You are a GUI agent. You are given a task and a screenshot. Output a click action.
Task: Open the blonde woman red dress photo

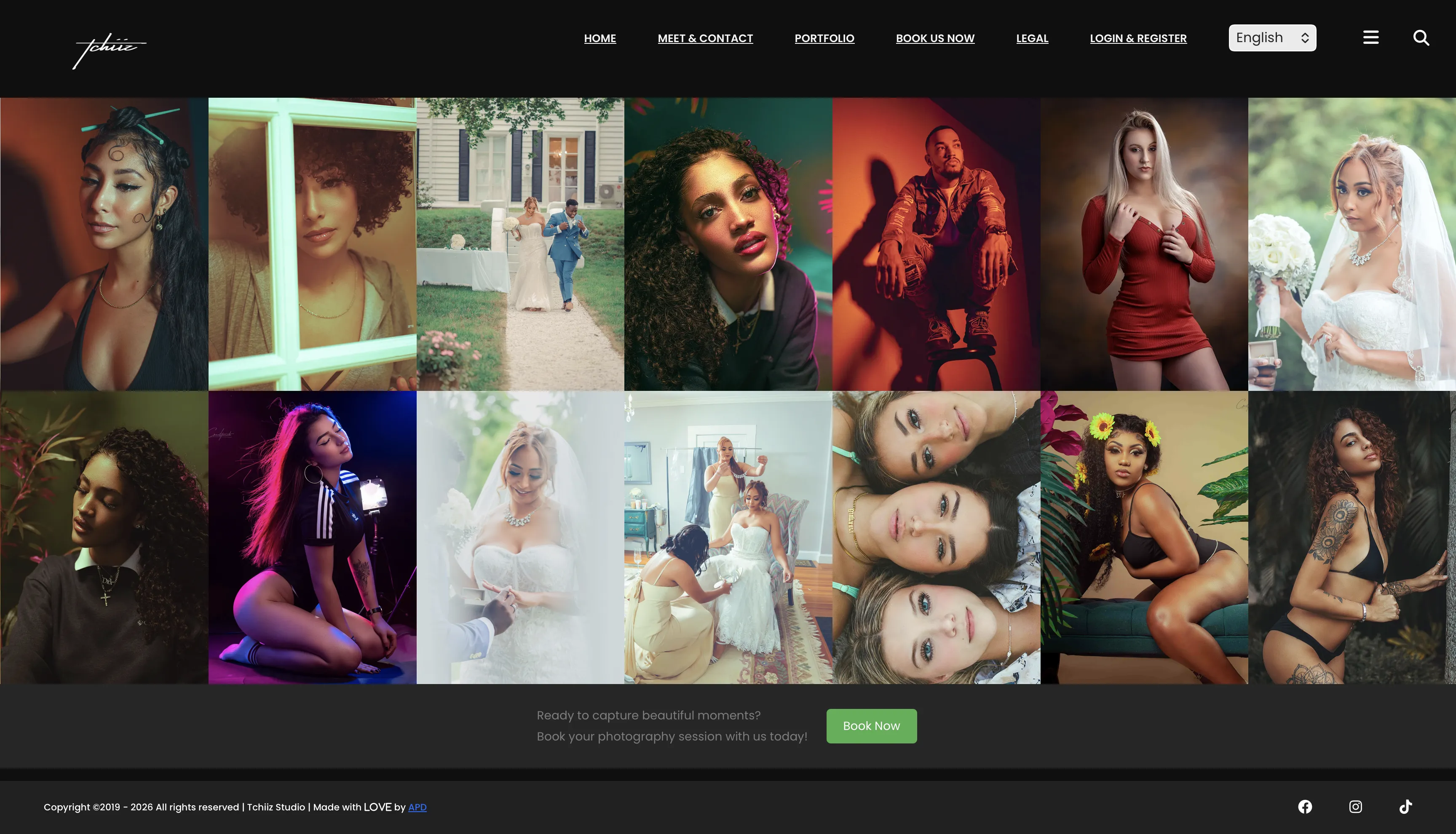[x=1144, y=244]
